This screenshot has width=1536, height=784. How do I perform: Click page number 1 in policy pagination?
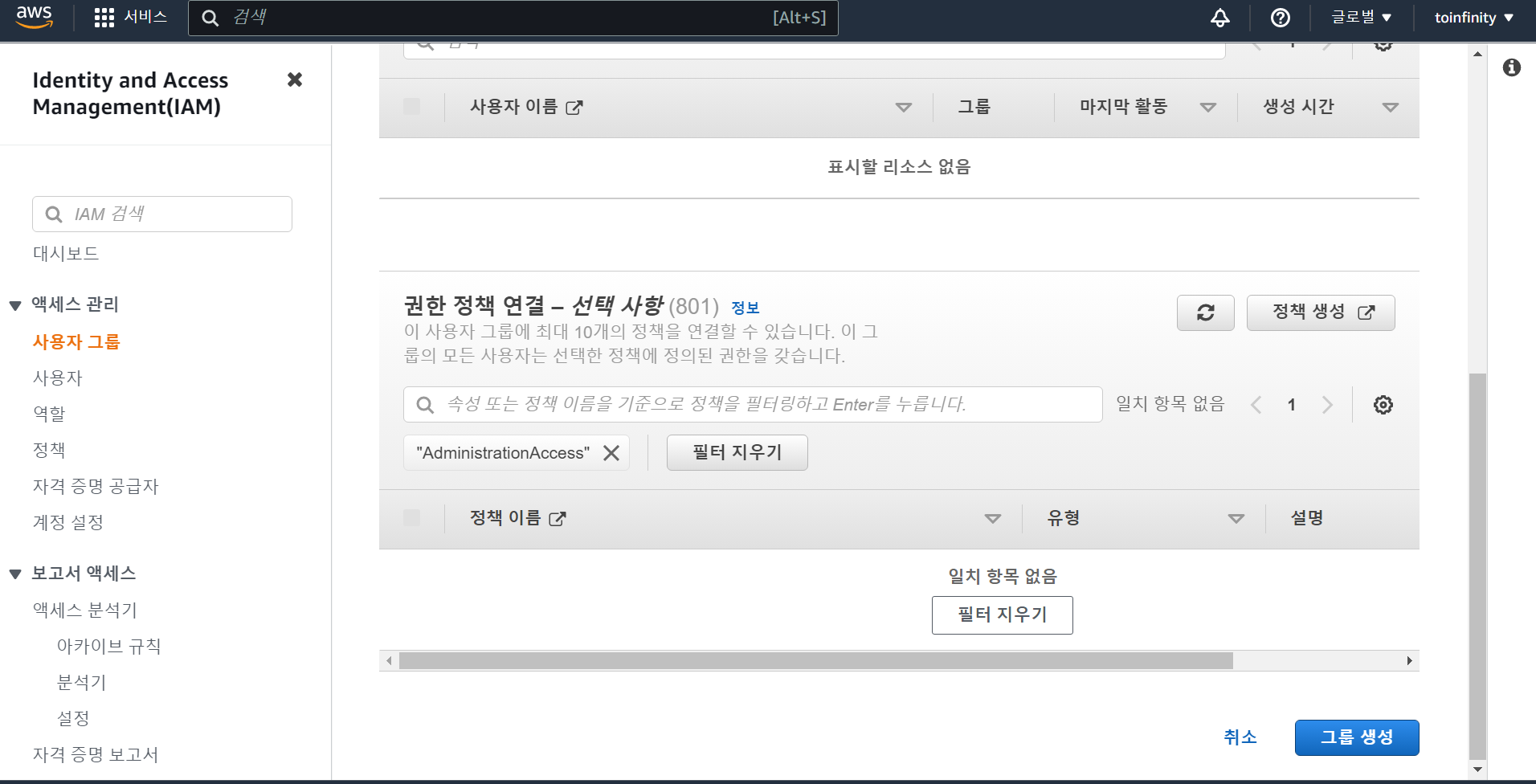click(1292, 405)
